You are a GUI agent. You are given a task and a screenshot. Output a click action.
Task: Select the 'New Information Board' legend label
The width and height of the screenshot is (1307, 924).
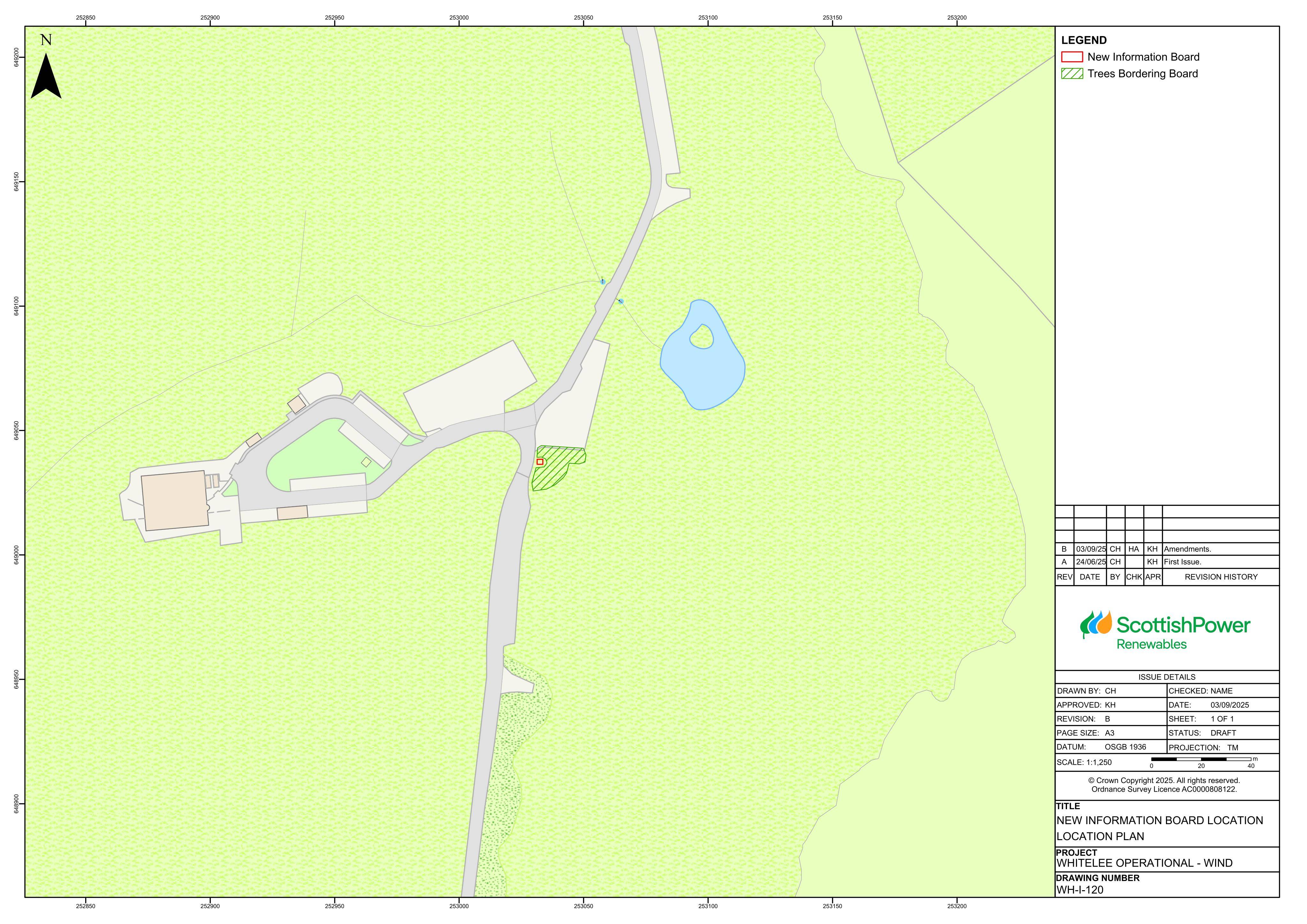point(1143,57)
